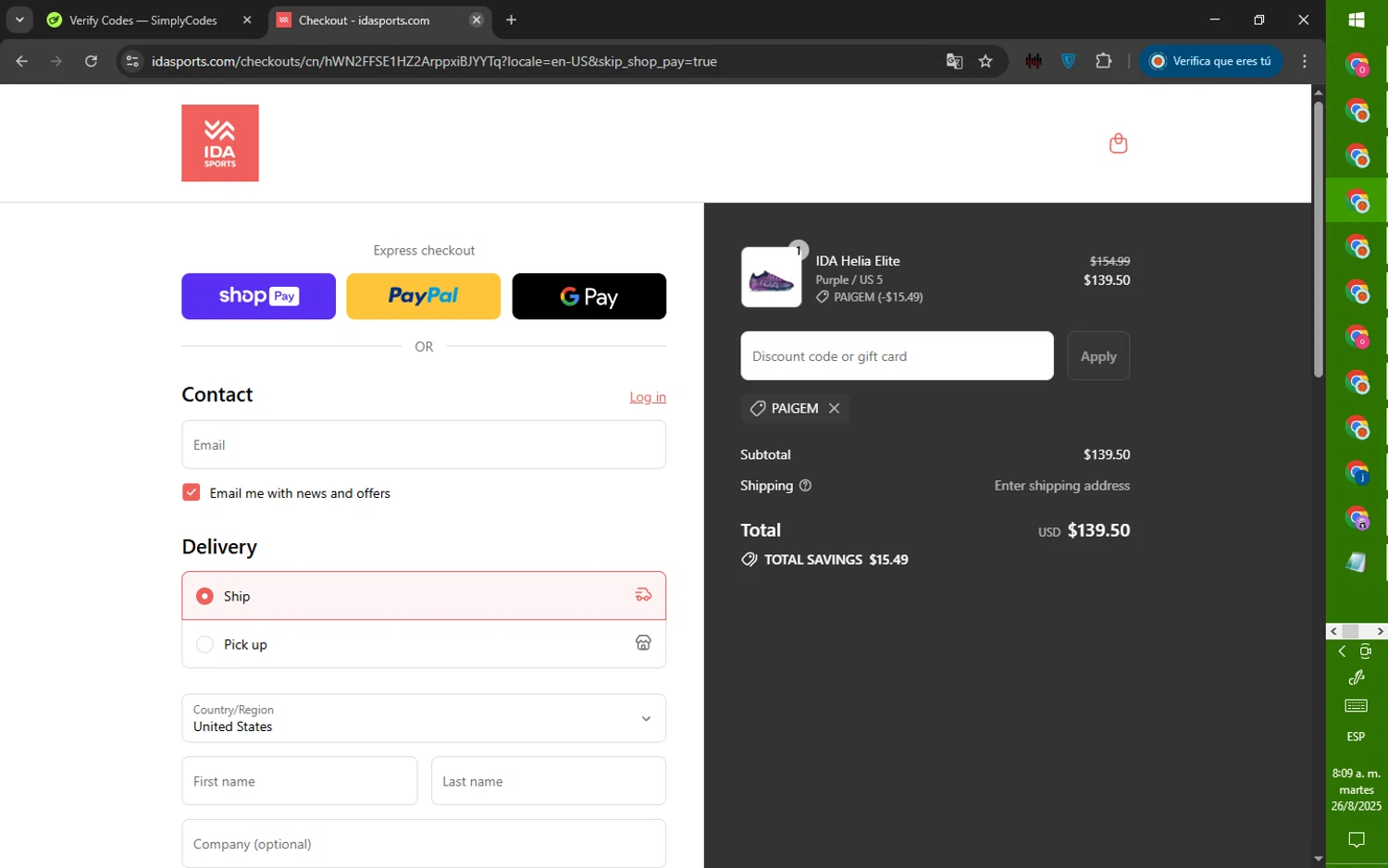The width and height of the screenshot is (1388, 868).
Task: Click the page vertical scrollbar thumb
Action: pos(1319,238)
